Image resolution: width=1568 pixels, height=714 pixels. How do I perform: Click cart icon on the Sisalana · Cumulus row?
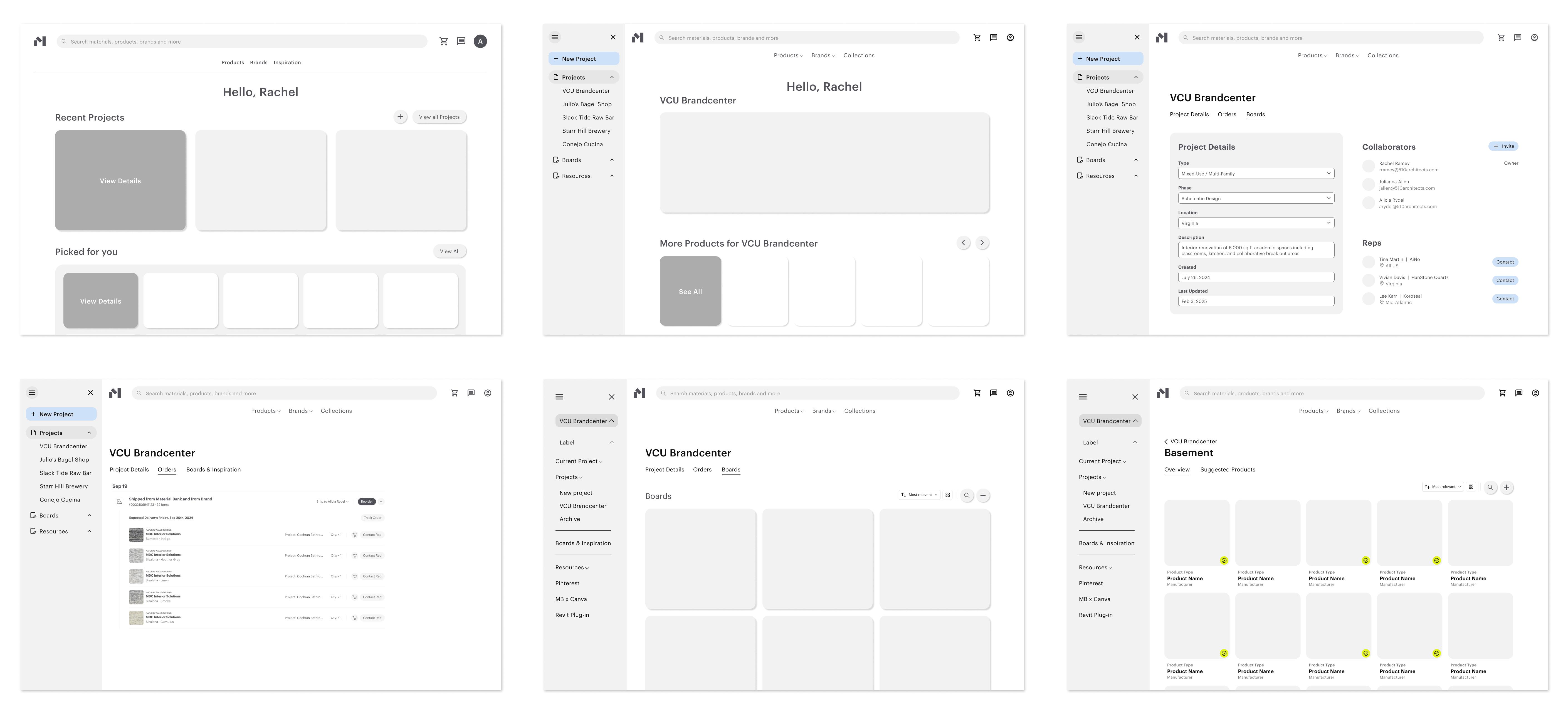coord(355,618)
